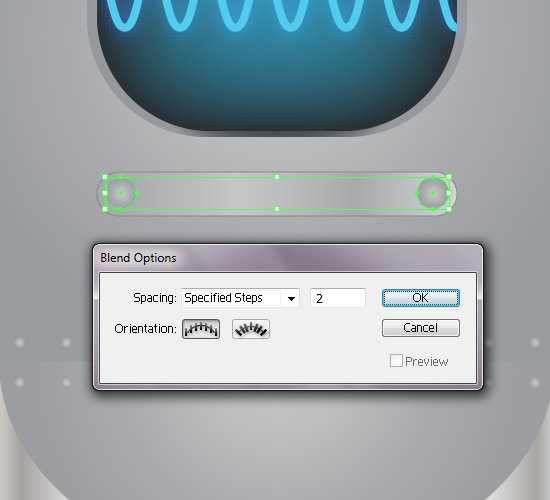Click the specified steps value field
Image resolution: width=550 pixels, height=500 pixels.
click(338, 298)
